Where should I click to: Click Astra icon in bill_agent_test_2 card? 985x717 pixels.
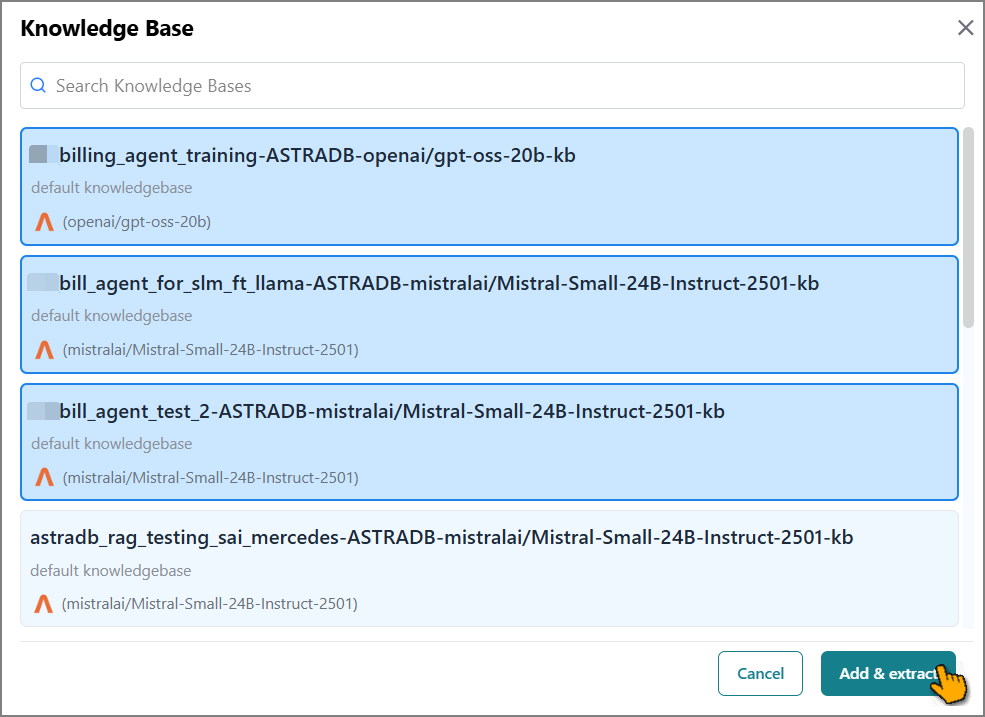[44, 478]
